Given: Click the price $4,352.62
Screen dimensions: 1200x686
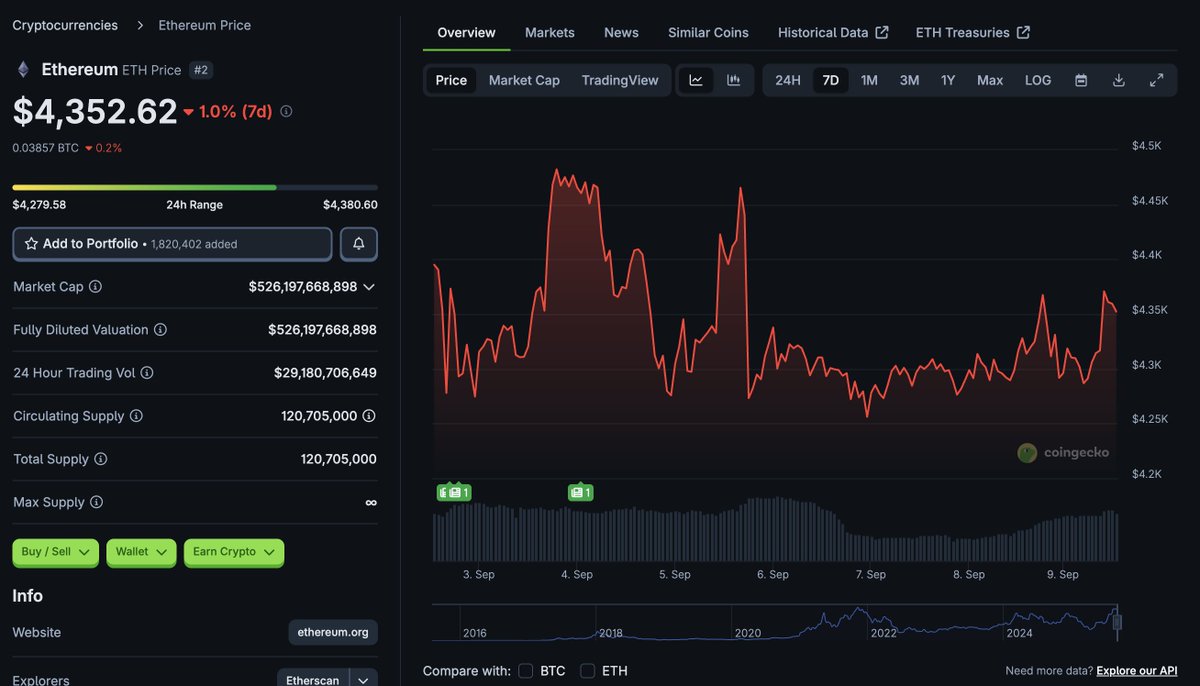Looking at the screenshot, I should tap(95, 111).
